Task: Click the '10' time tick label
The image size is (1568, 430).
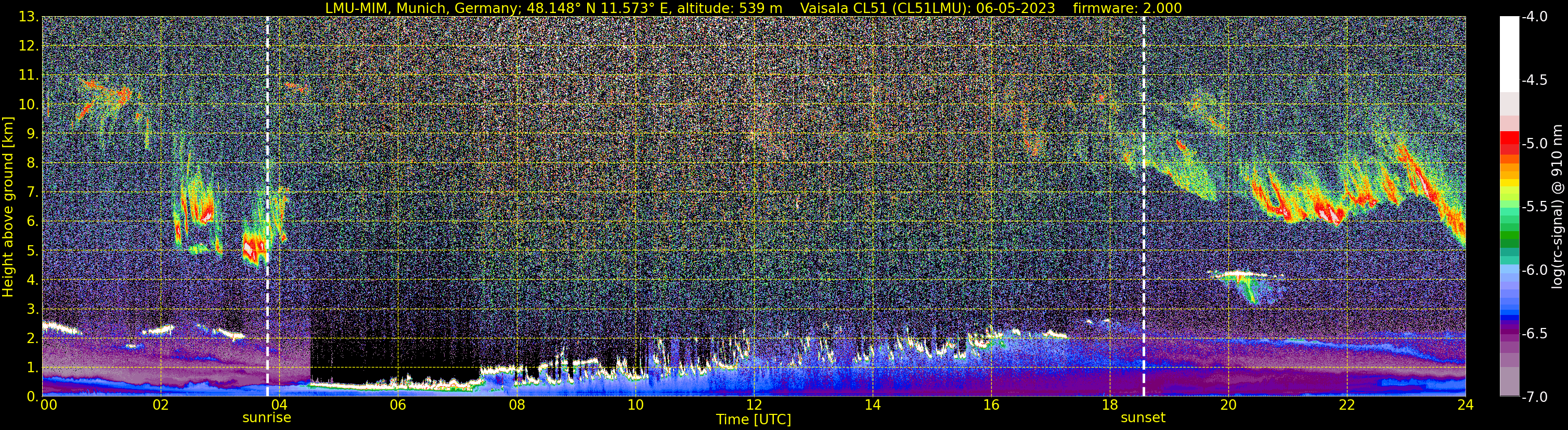Action: point(635,405)
